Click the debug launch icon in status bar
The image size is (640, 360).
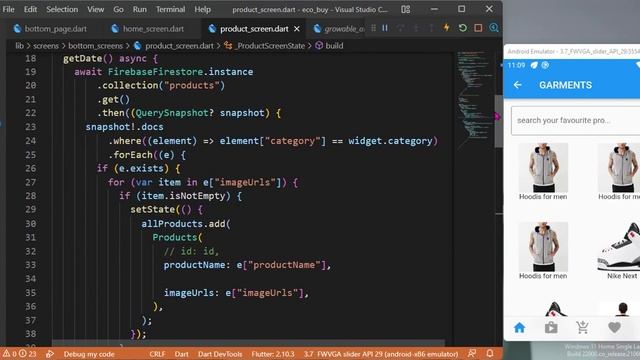click(50, 354)
